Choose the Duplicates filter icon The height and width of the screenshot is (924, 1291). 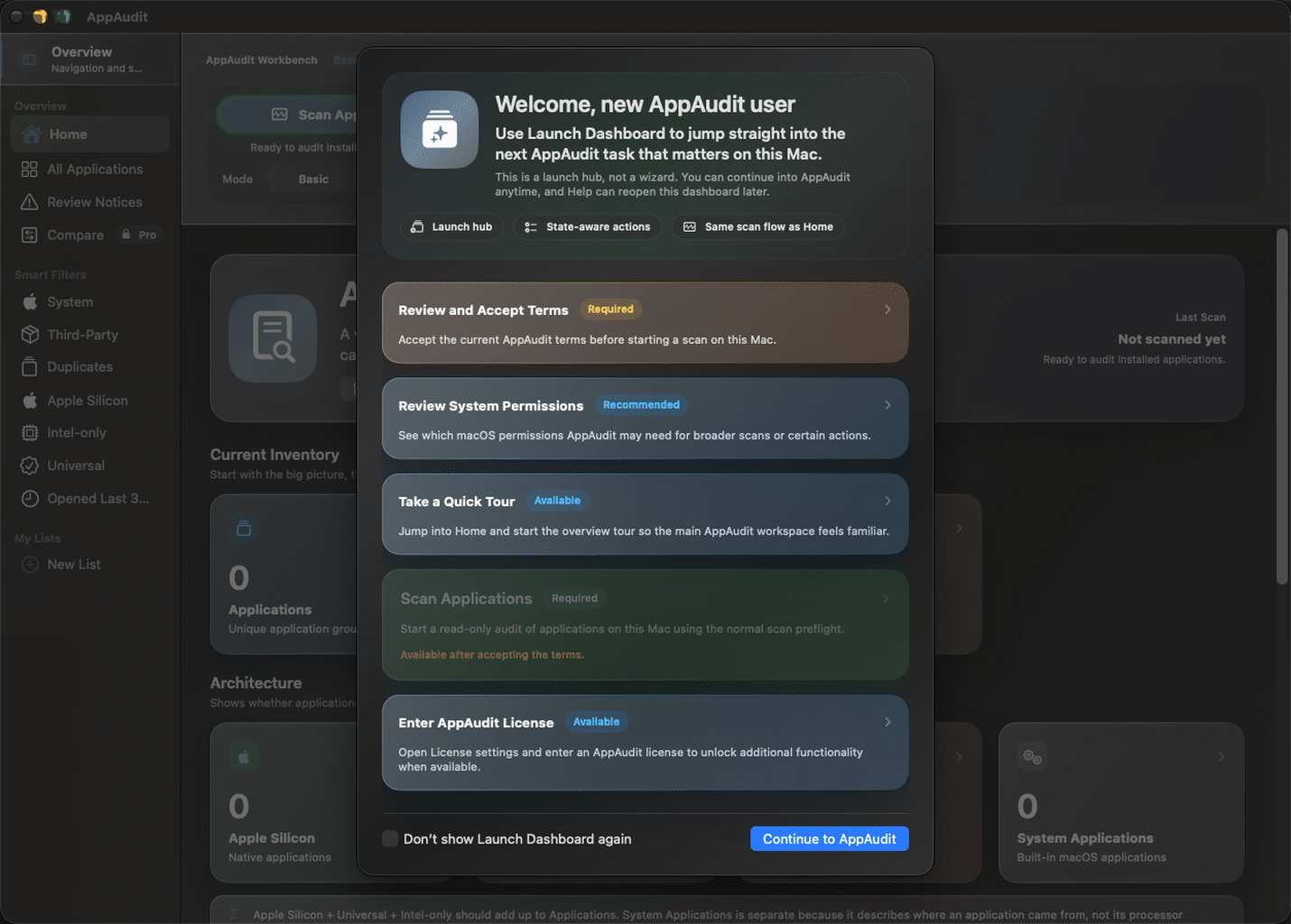[x=30, y=367]
